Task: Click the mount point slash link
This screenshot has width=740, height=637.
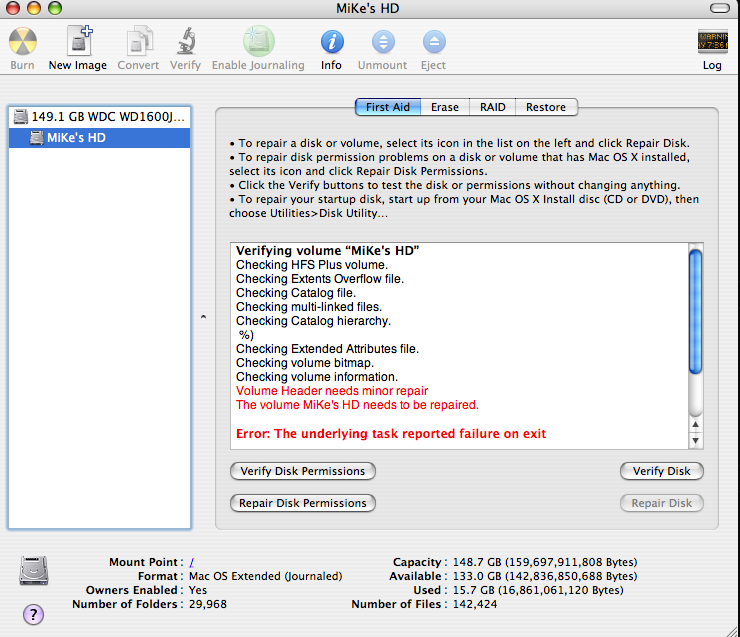Action: point(192,562)
